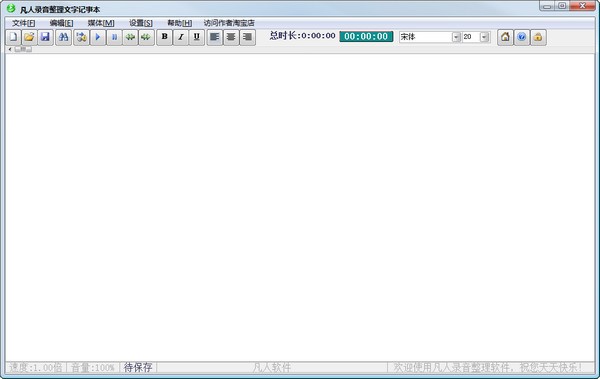Save the document with the floppy icon
The image size is (600, 379).
(45, 37)
